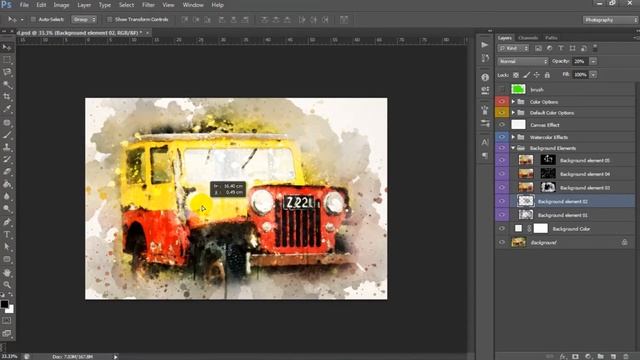Select the Move tool
This screenshot has width=640, height=360.
pos(7,47)
